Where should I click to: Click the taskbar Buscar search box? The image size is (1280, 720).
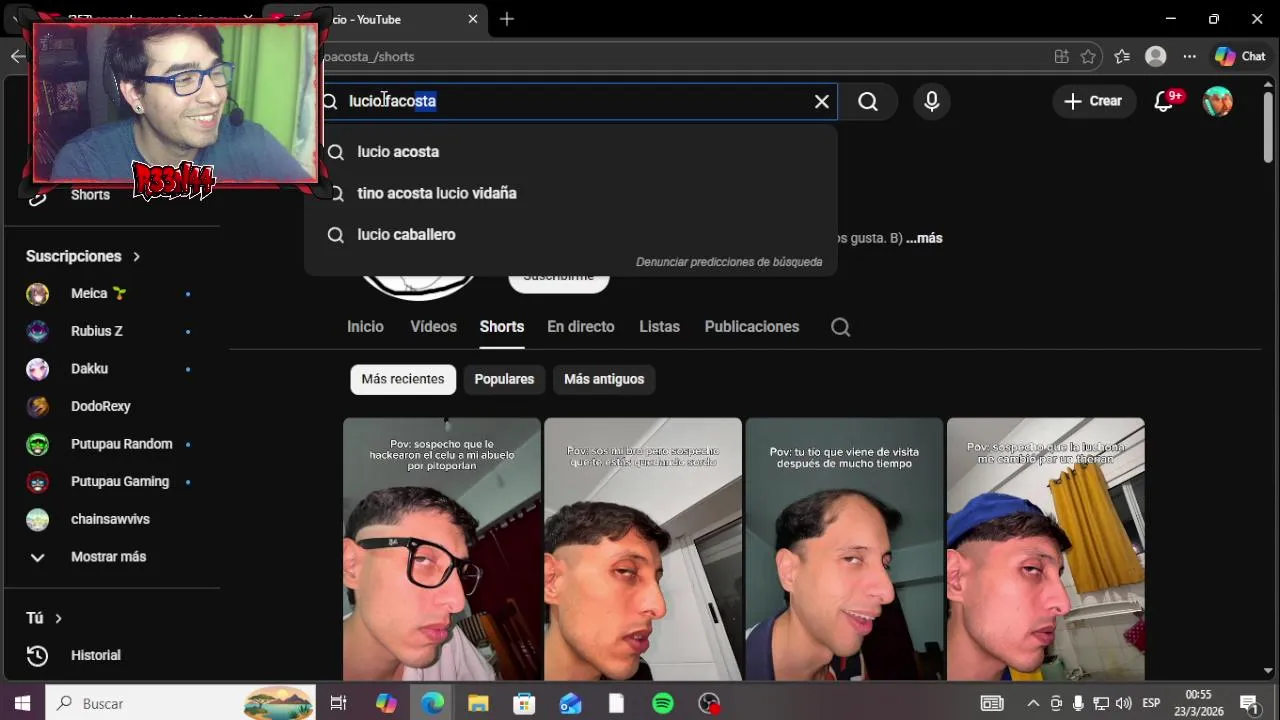181,704
